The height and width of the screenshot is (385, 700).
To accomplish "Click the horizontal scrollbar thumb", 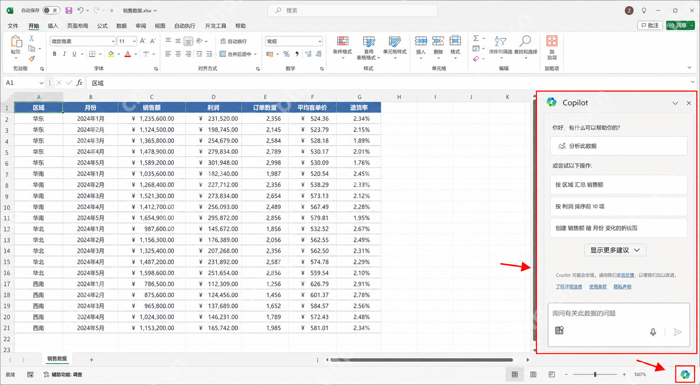I will [x=421, y=360].
